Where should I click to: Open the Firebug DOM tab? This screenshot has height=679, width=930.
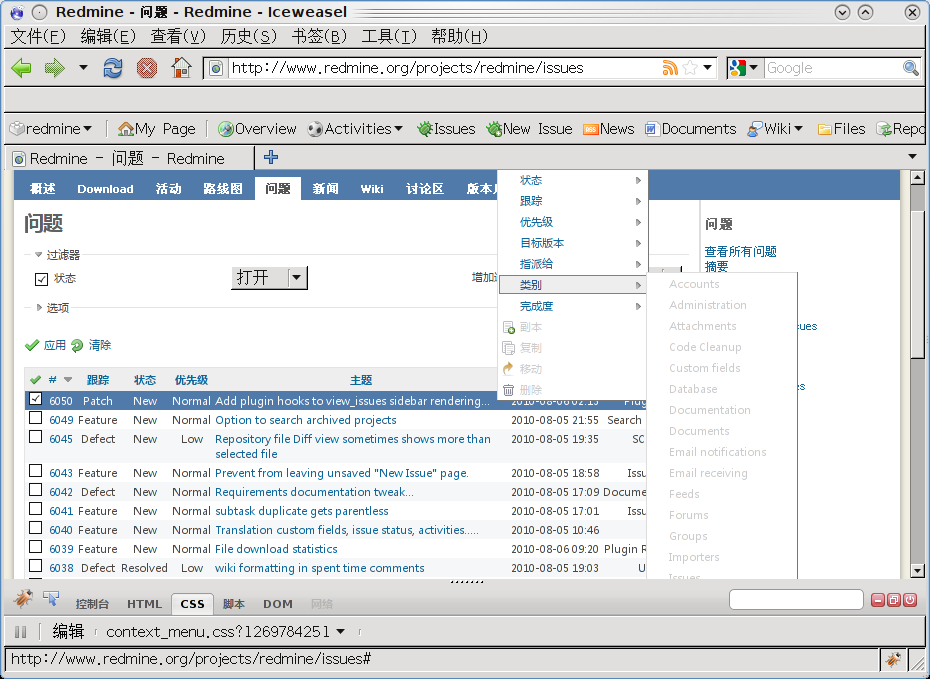pos(278,604)
